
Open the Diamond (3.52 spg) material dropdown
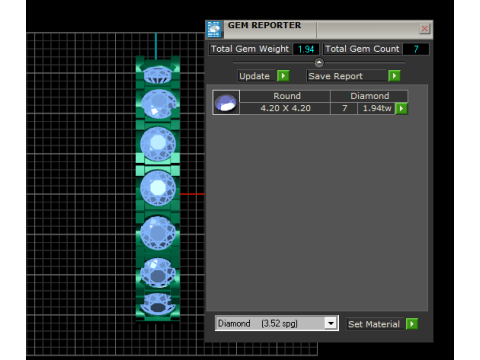[x=331, y=323]
